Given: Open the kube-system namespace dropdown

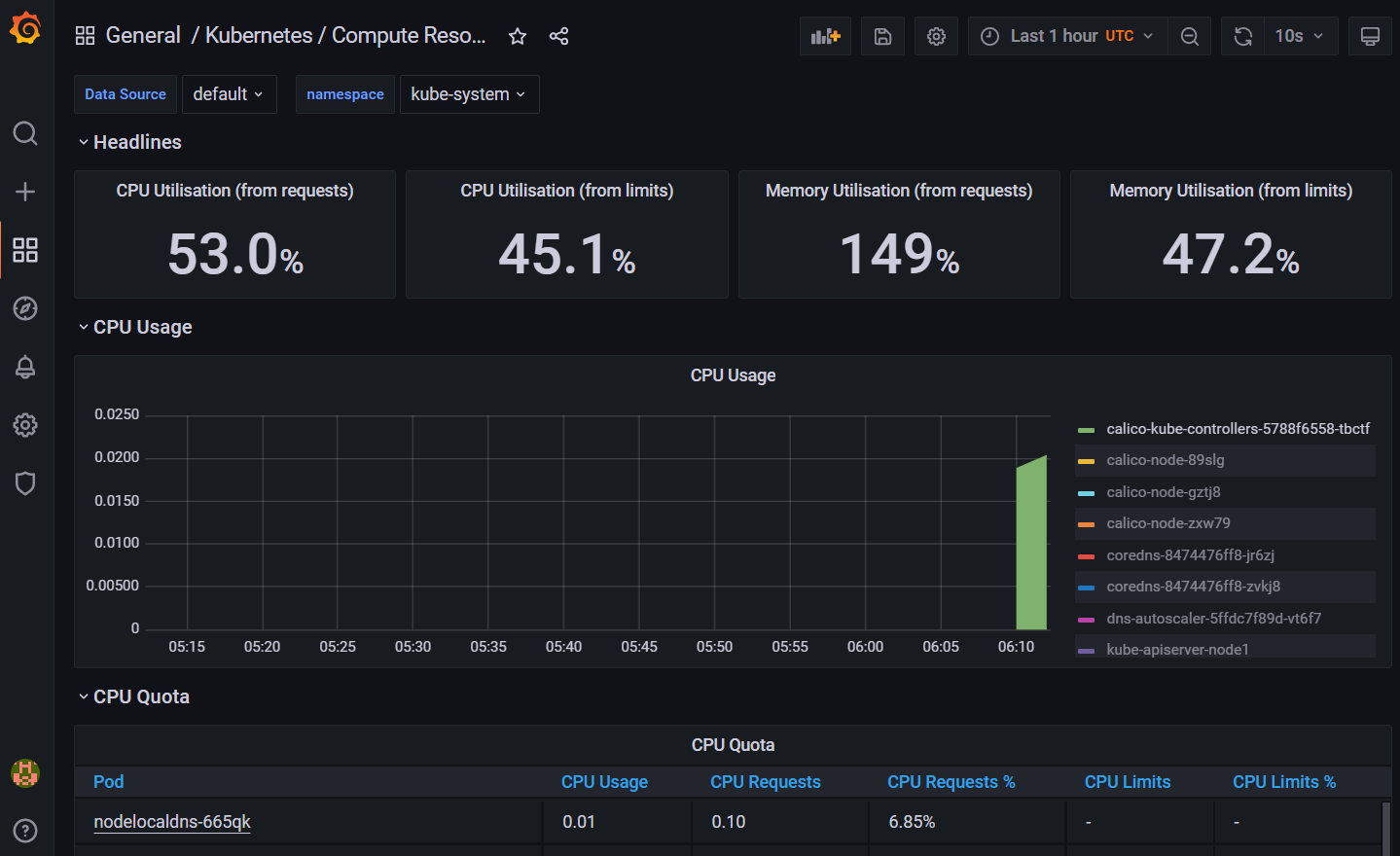Looking at the screenshot, I should point(469,94).
